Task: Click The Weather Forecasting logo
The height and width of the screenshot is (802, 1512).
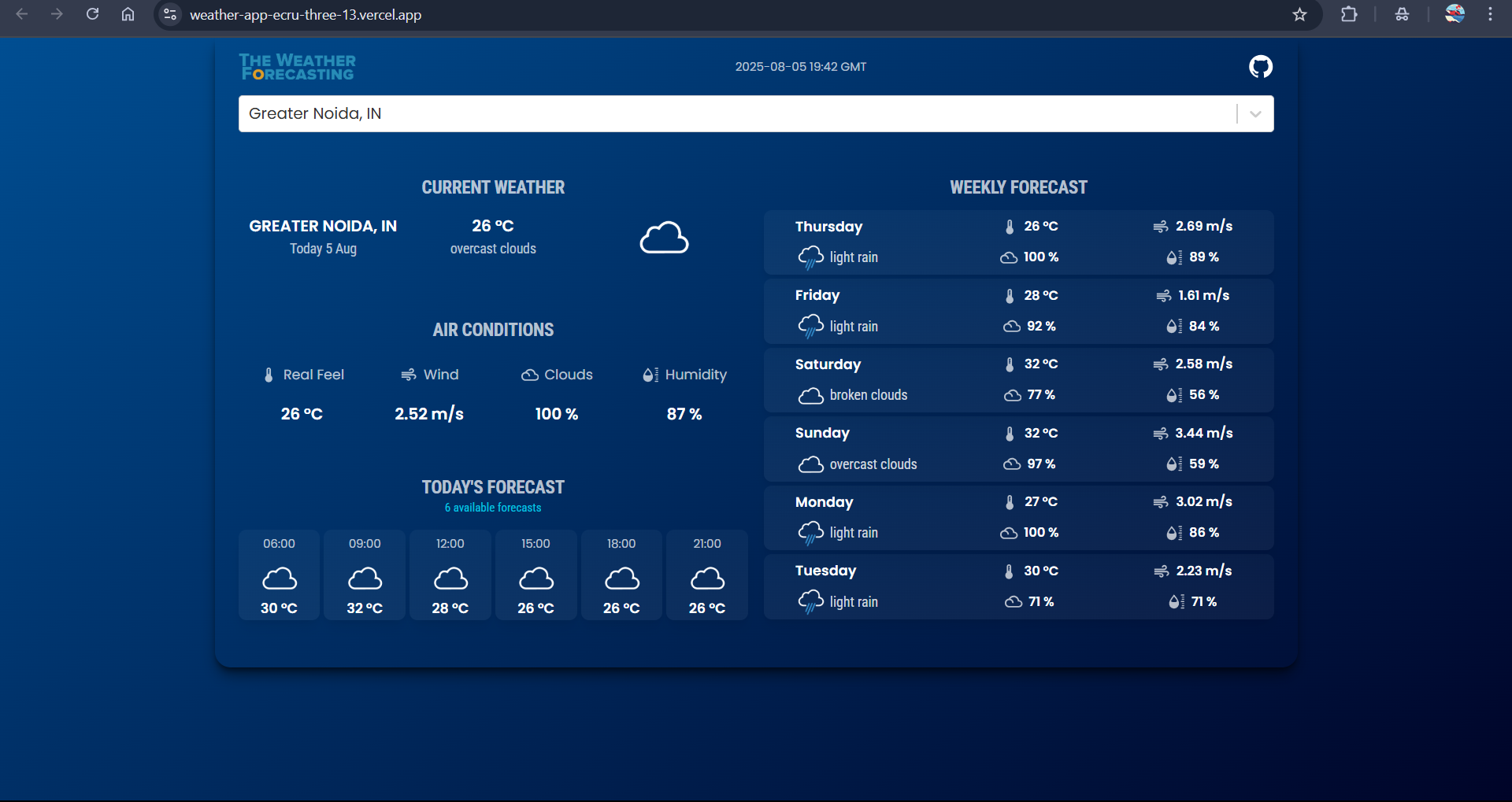Action: (297, 66)
